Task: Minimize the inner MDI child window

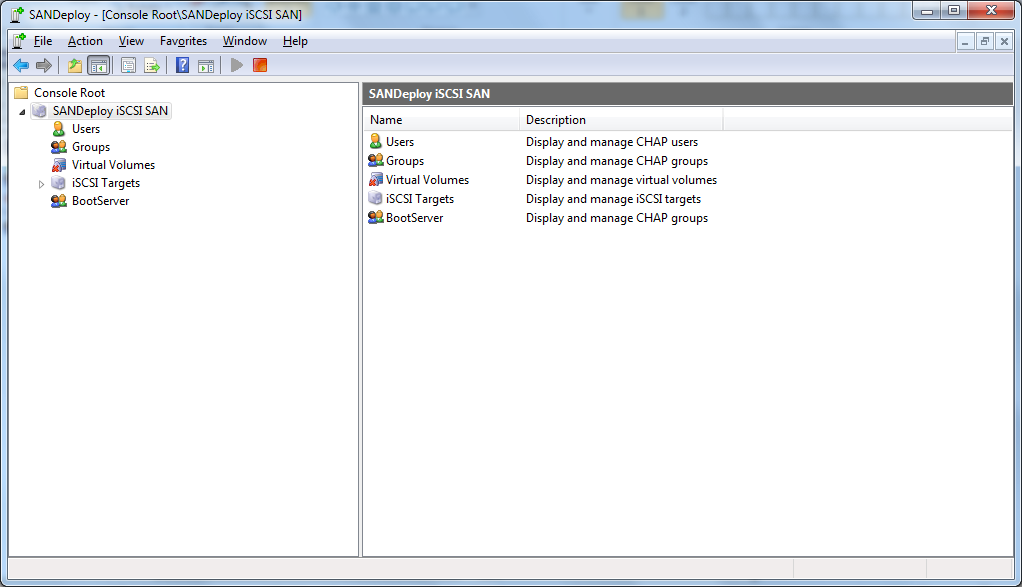Action: (x=965, y=42)
